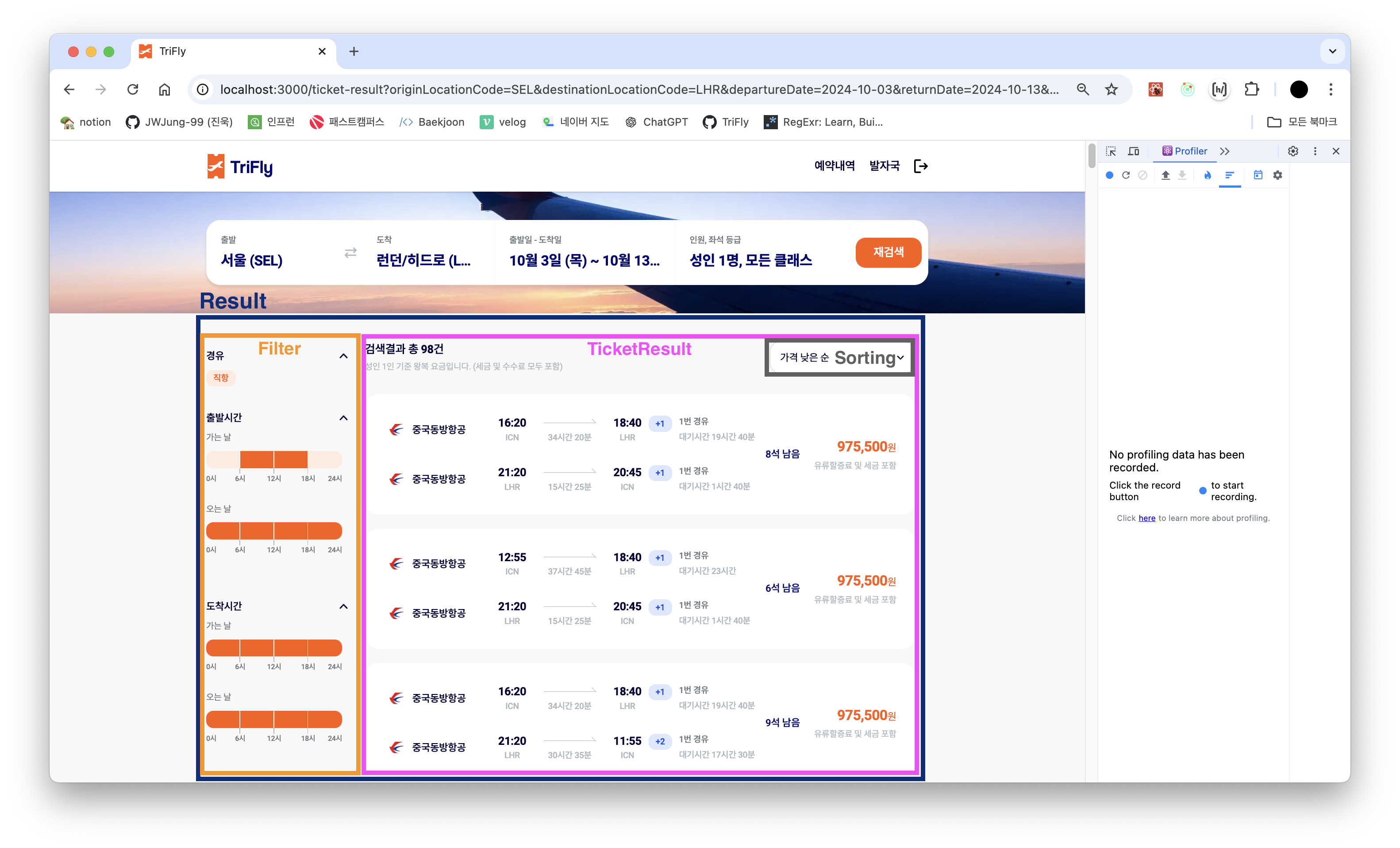Click the reload and start profiling icon

(x=1126, y=175)
